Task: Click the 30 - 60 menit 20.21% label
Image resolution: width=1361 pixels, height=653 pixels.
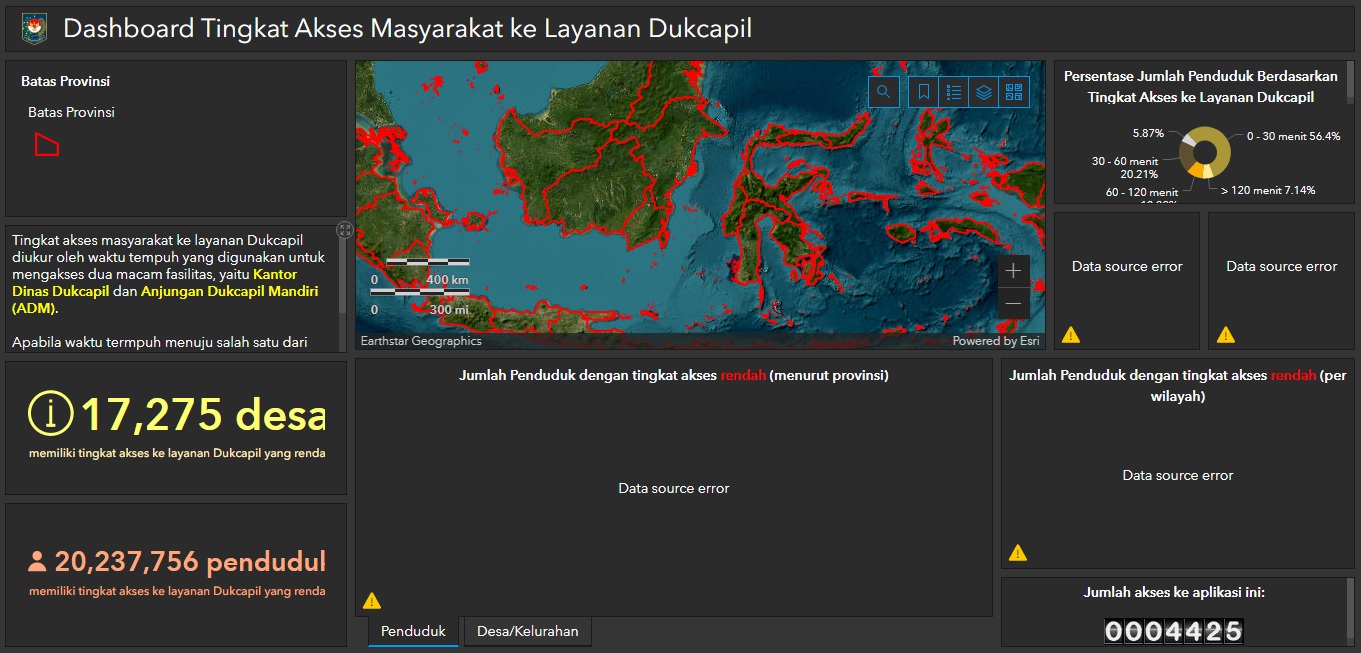Action: [1125, 167]
